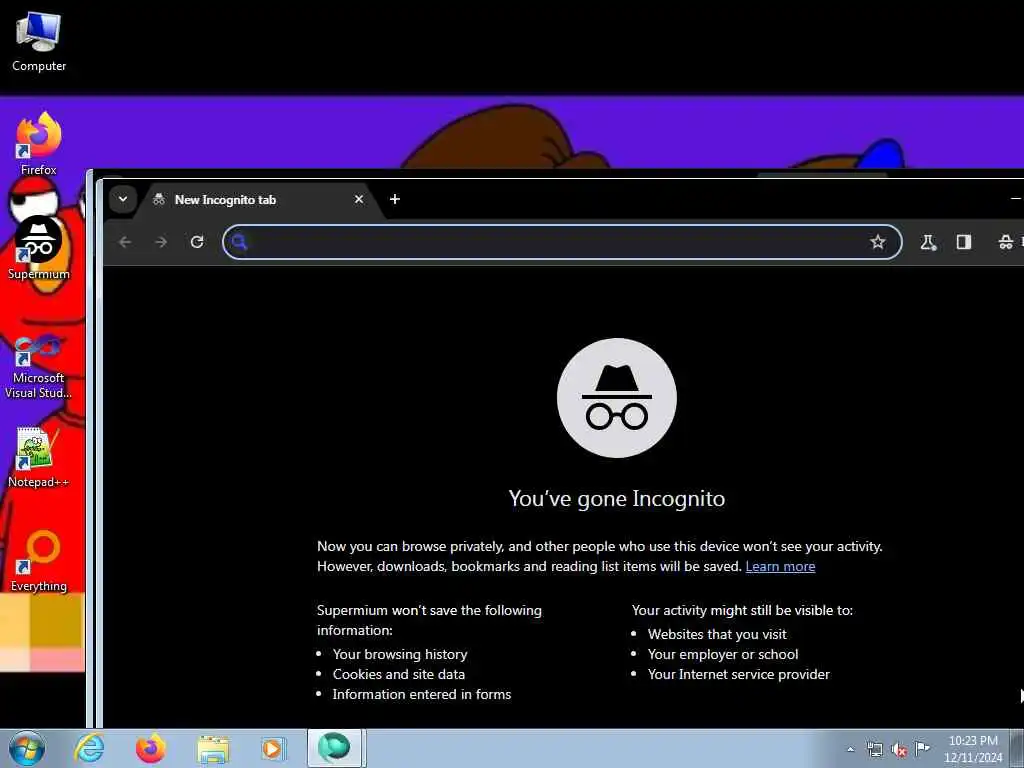The width and height of the screenshot is (1024, 768).
Task: Select the Microsoft Visual Studio desktop shortcut
Action: click(x=39, y=367)
